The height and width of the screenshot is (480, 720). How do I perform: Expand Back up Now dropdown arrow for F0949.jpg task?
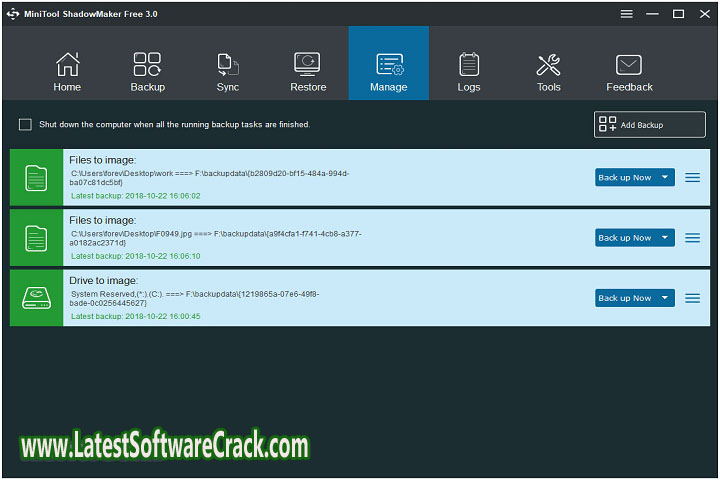click(x=665, y=237)
